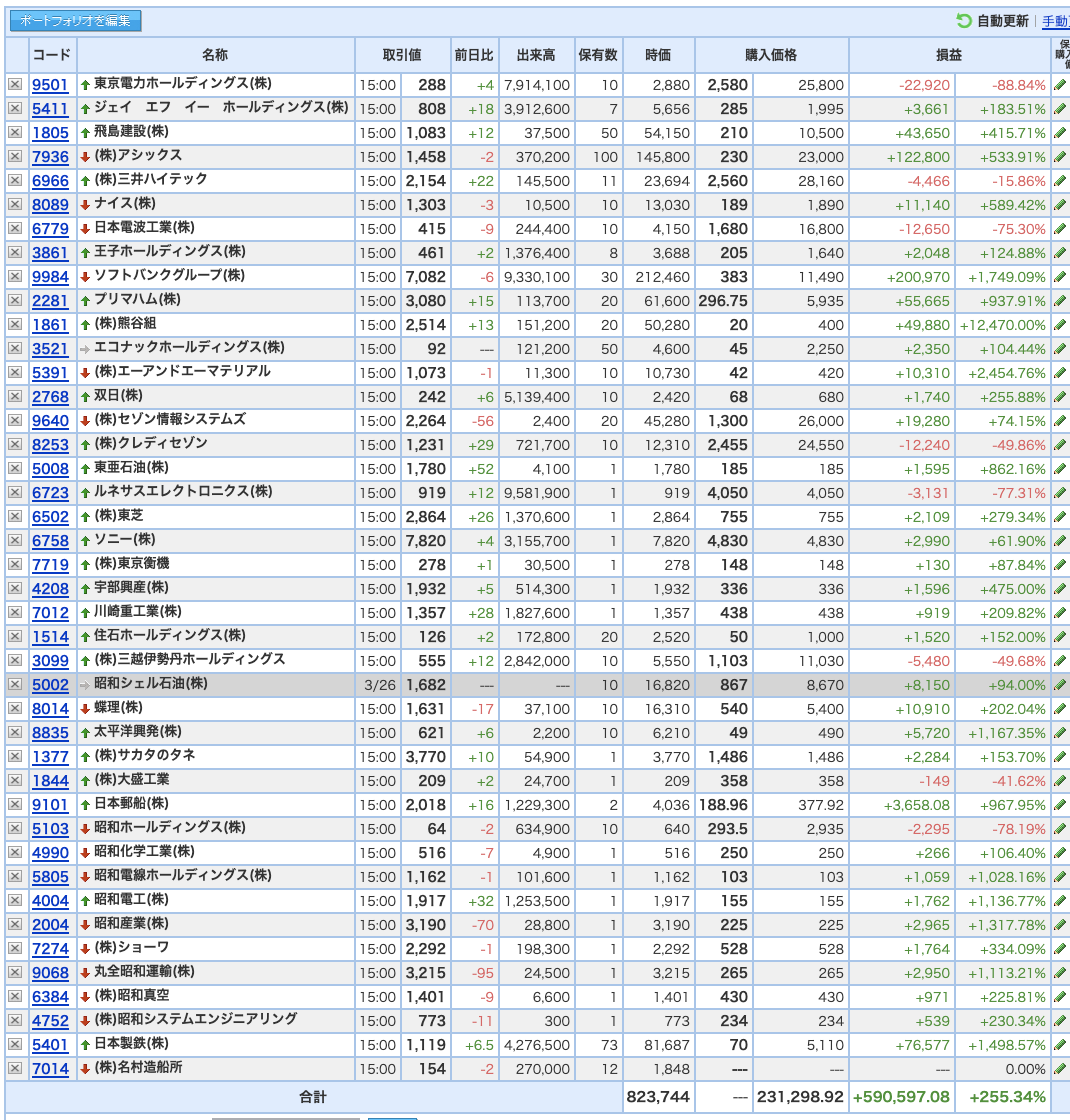Open stock code 7936 link
The image size is (1070, 1120).
tap(50, 157)
